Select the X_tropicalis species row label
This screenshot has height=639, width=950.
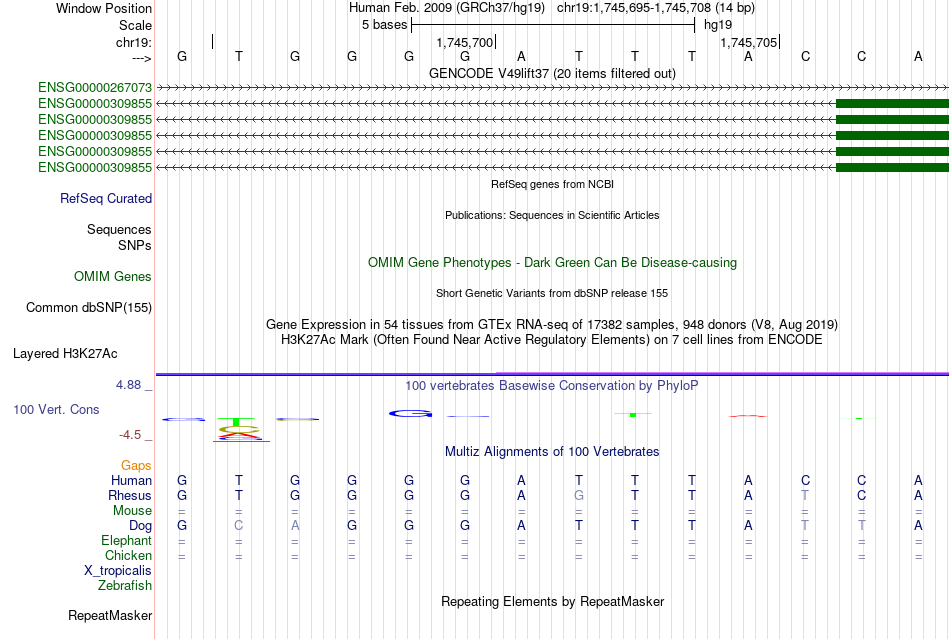118,571
